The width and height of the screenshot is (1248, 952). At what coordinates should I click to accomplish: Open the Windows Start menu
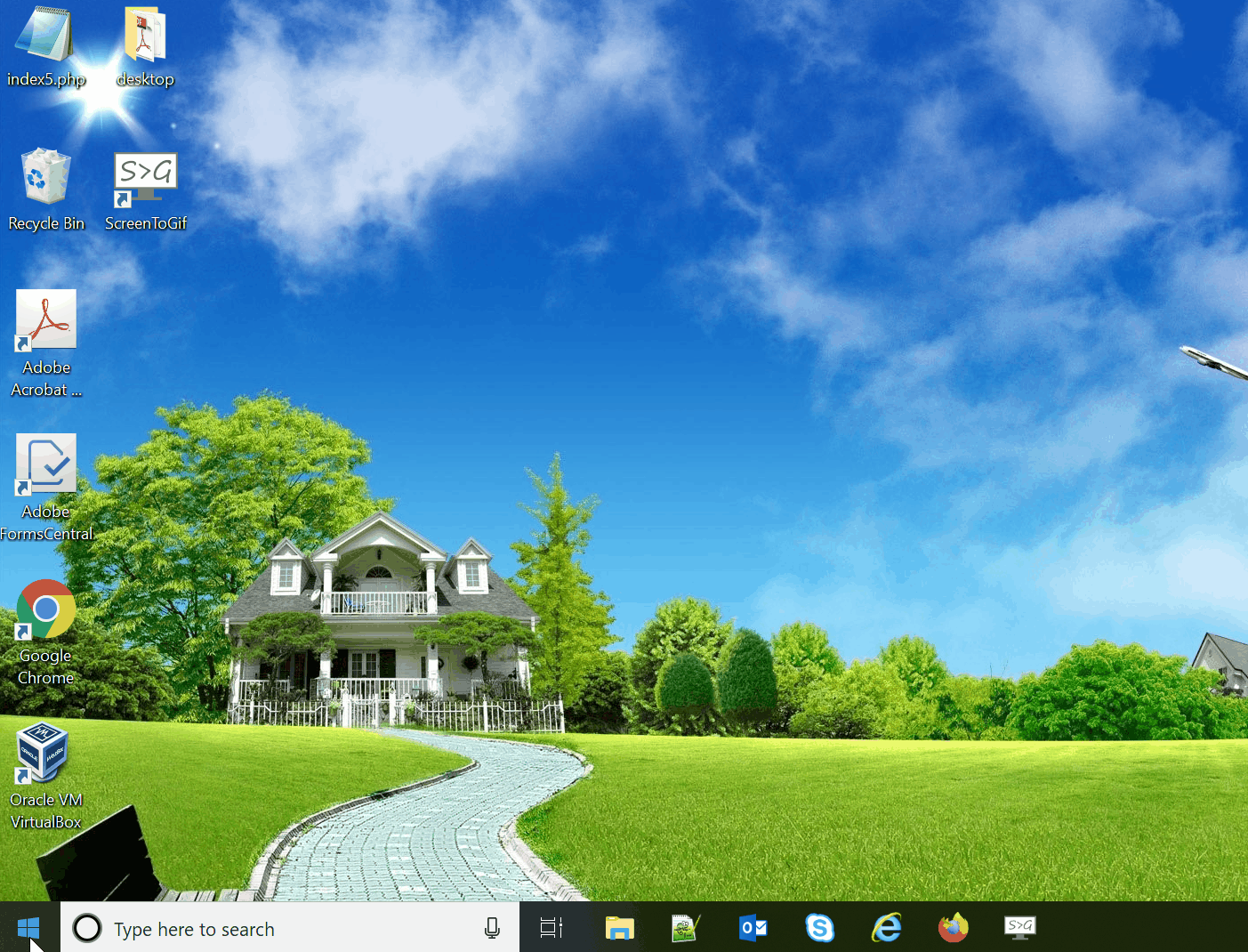(x=28, y=928)
